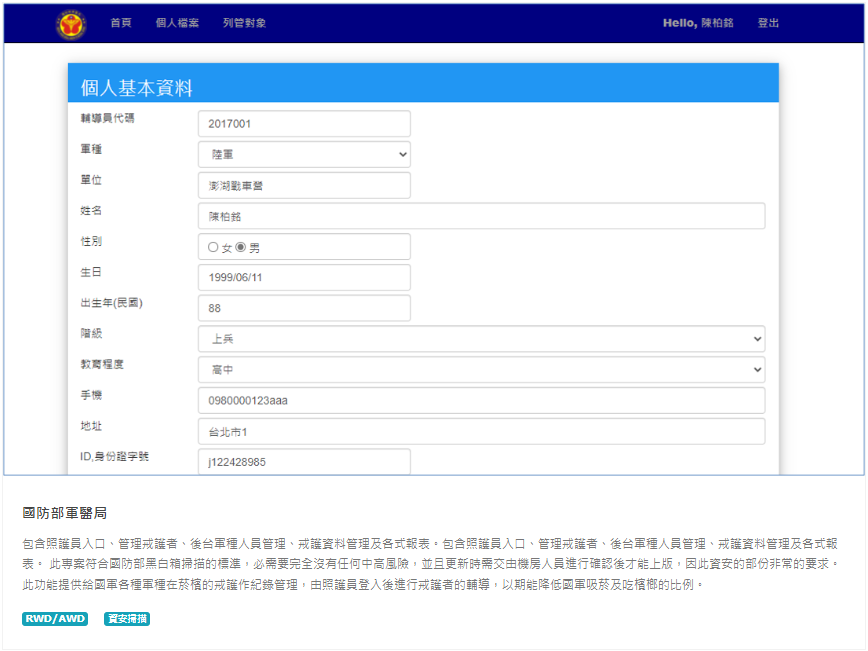
Task: Expand the 軍種 dropdown showing 陸軍
Action: [x=304, y=155]
